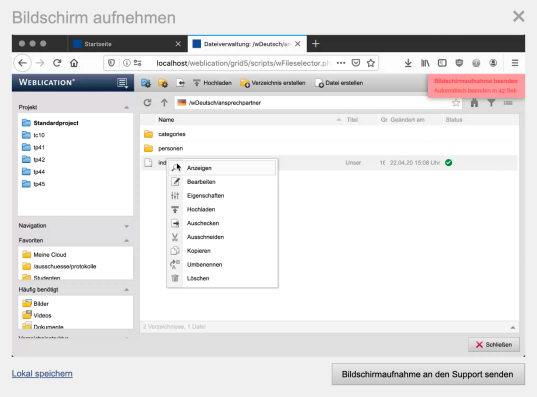Sort by the Name column header

166,120
